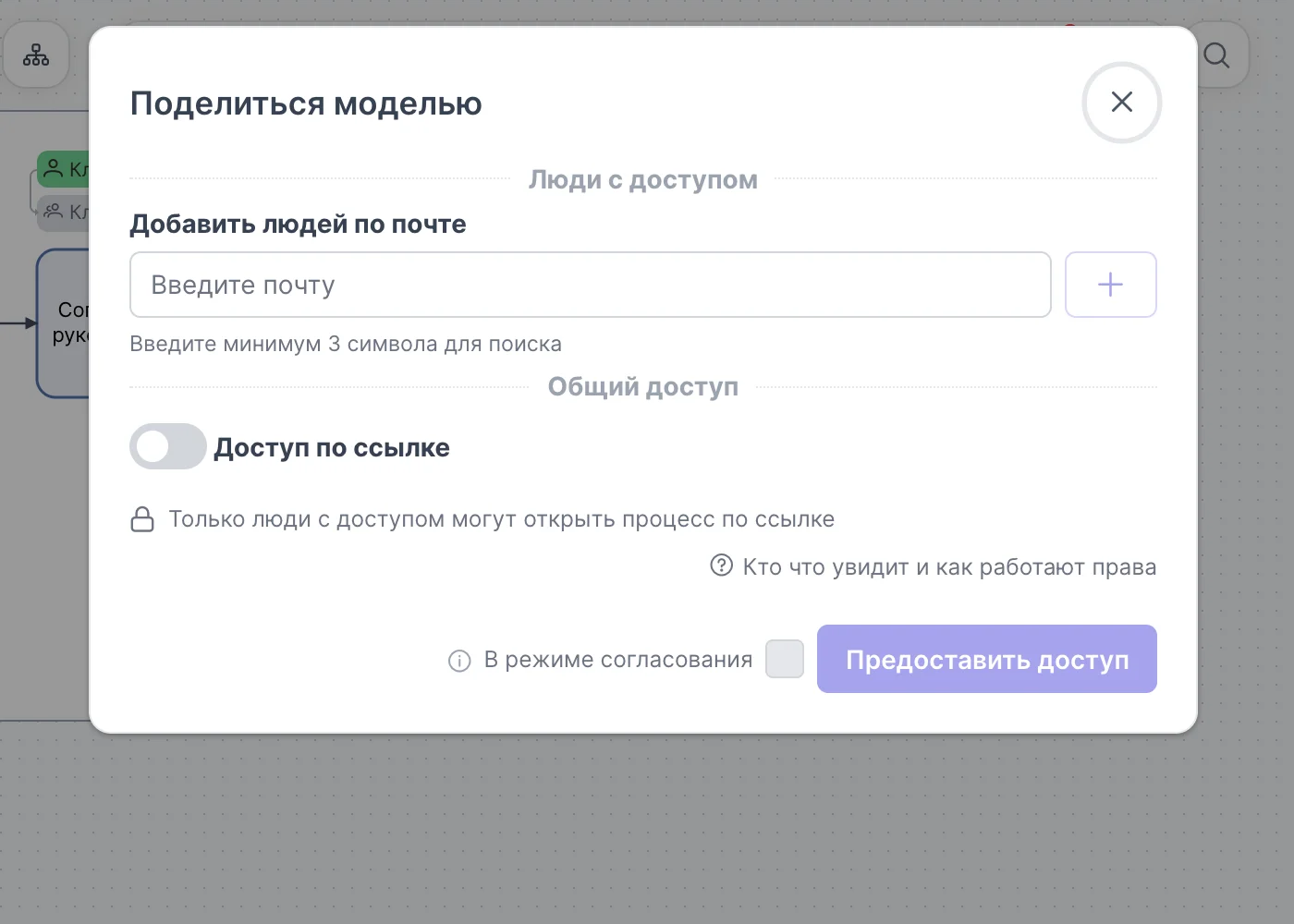Click the question mark help icon
The width and height of the screenshot is (1294, 924).
click(721, 565)
